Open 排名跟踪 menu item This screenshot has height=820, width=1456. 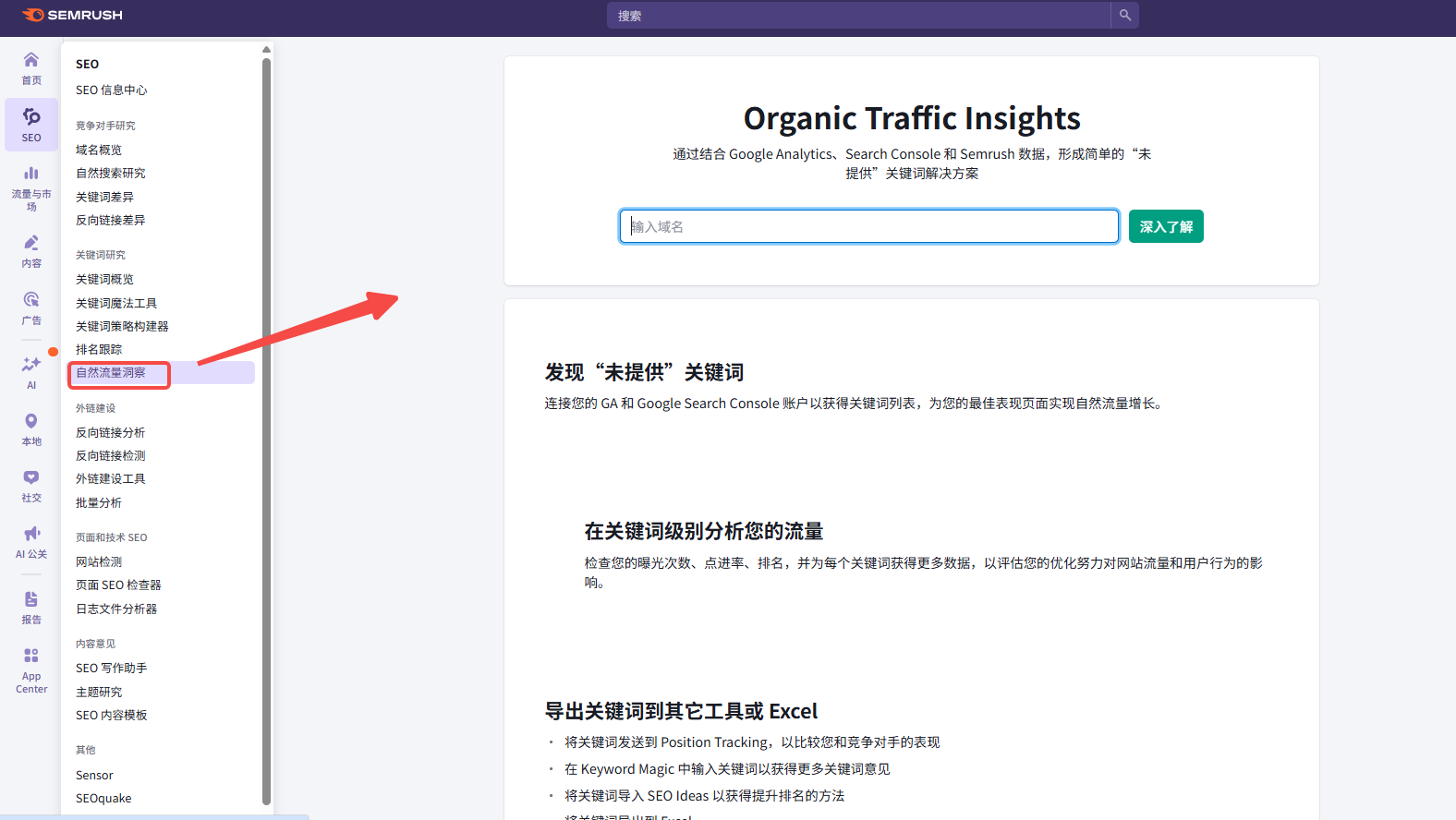point(99,349)
